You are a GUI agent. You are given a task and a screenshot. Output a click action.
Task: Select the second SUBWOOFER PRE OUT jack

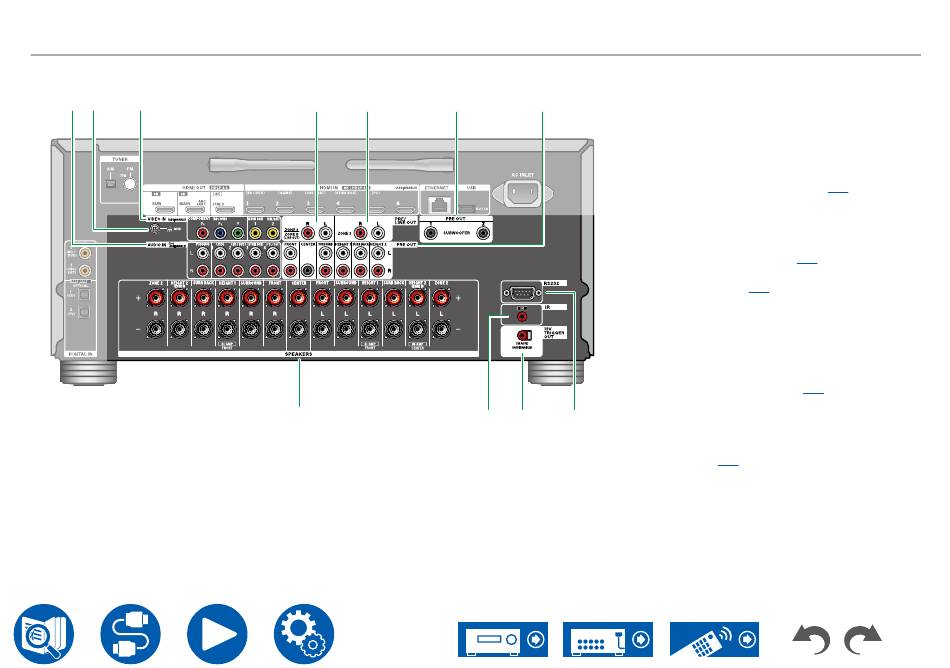point(483,232)
